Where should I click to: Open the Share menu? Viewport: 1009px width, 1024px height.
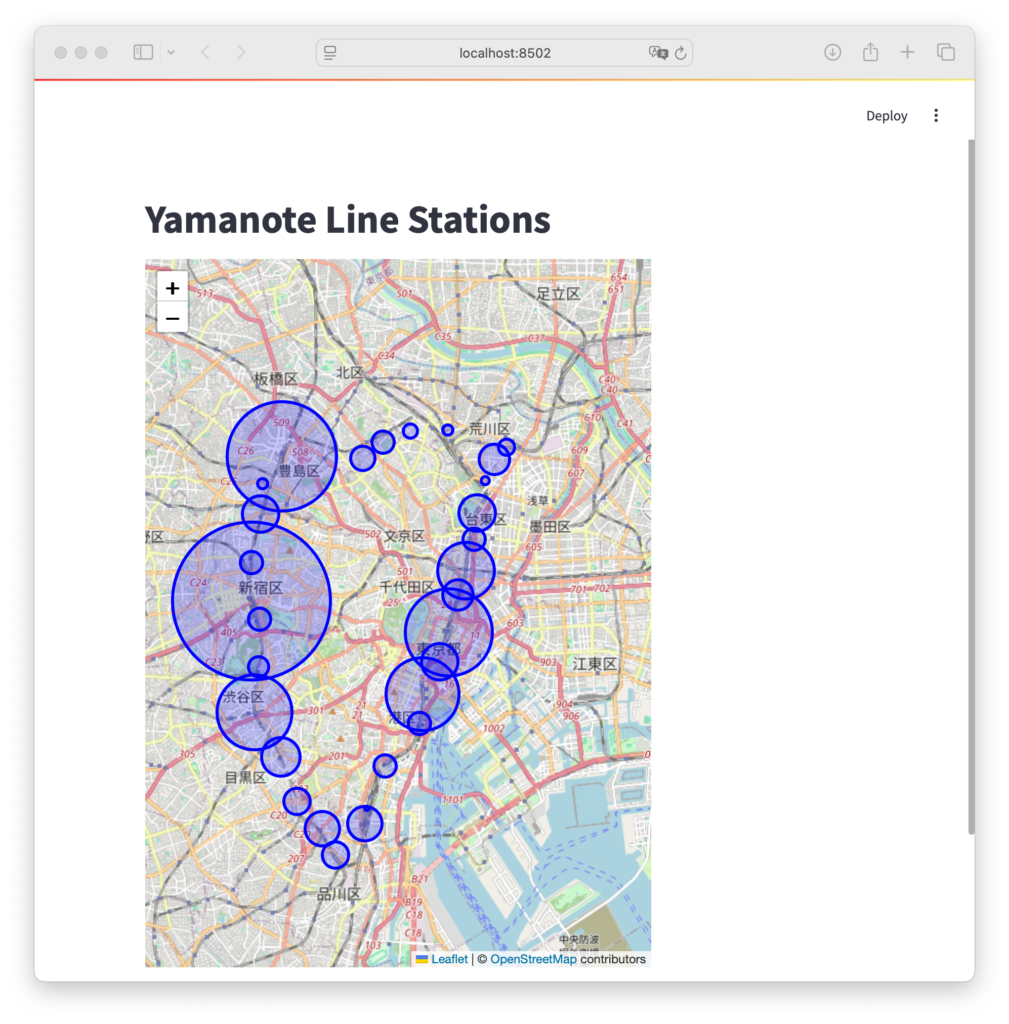[870, 52]
